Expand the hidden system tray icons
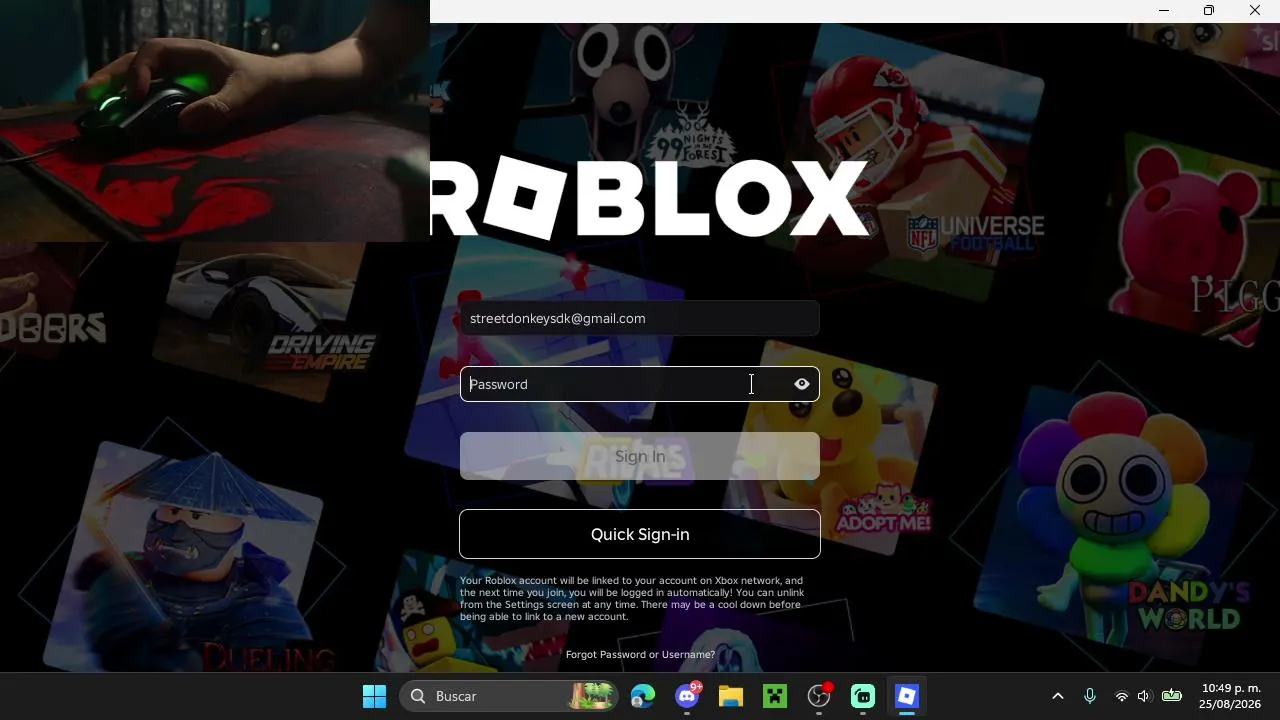The height and width of the screenshot is (720, 1280). 1058,696
